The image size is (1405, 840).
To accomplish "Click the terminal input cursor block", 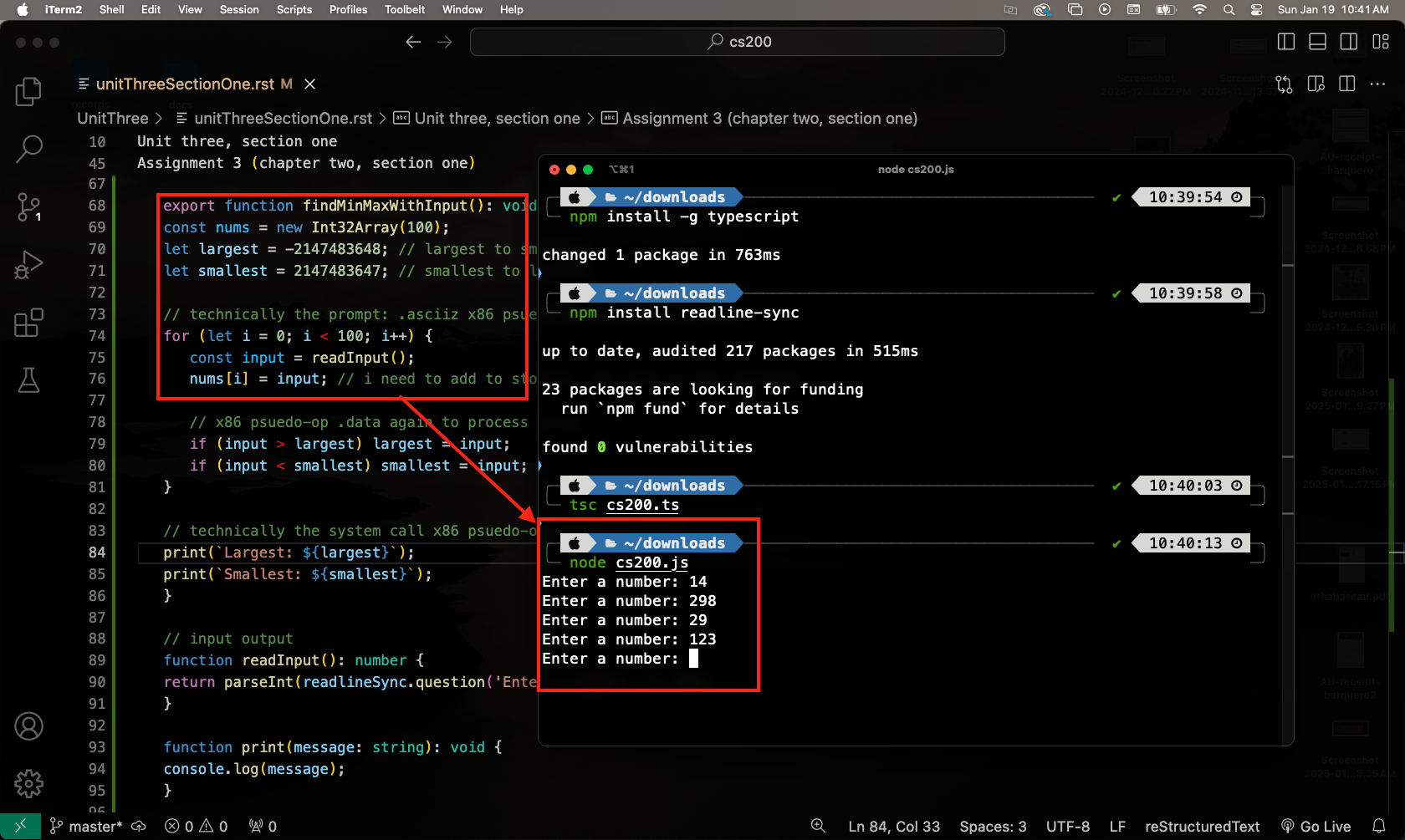I will click(x=693, y=659).
